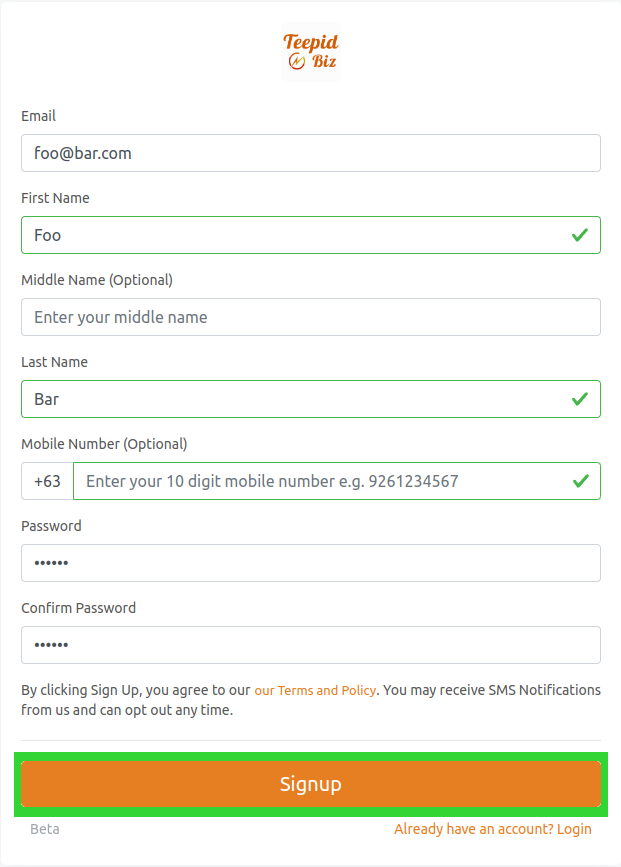Focus the 10 digit mobile number field

(x=320, y=481)
